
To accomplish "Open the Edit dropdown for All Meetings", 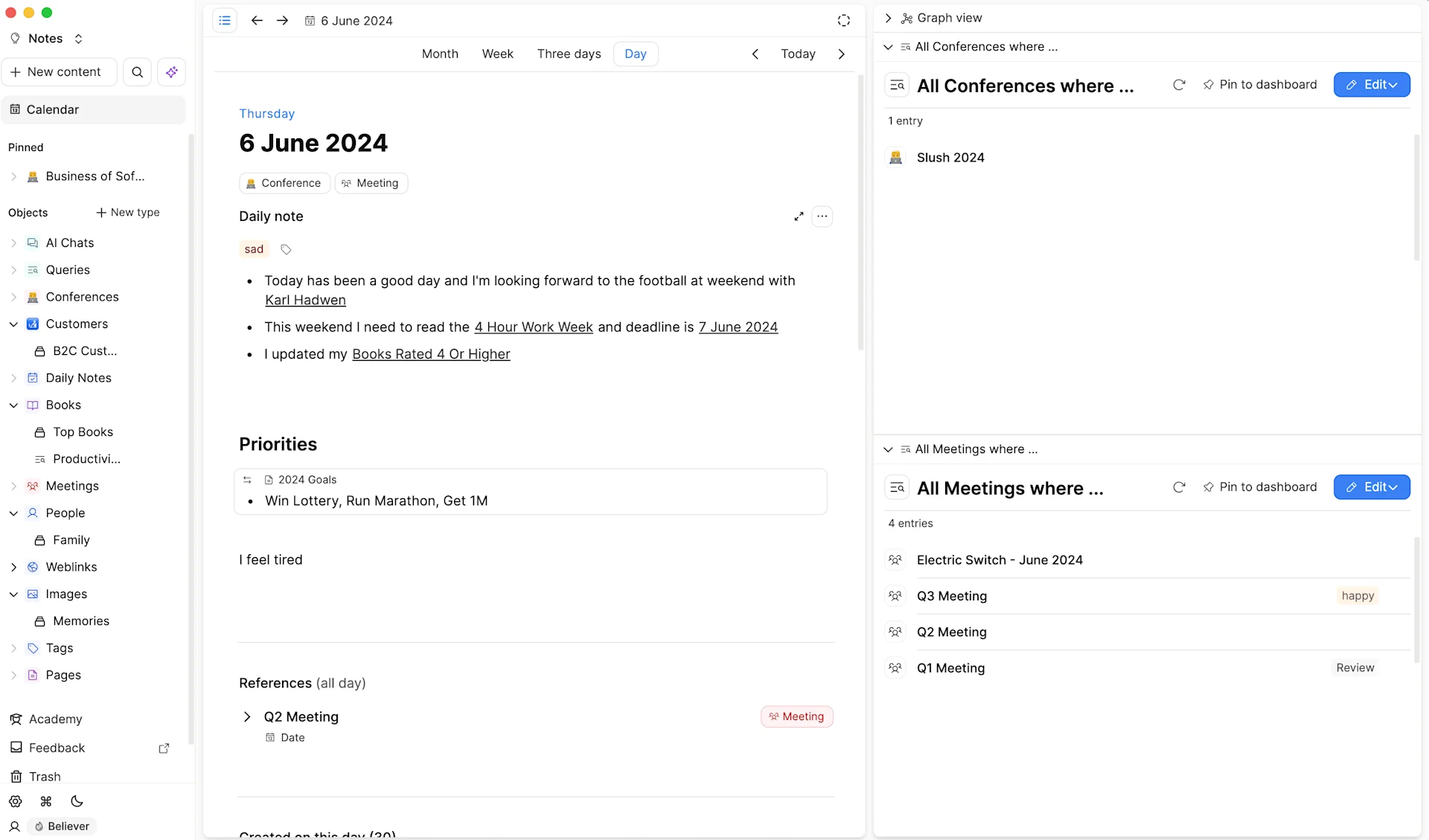I will 1372,487.
